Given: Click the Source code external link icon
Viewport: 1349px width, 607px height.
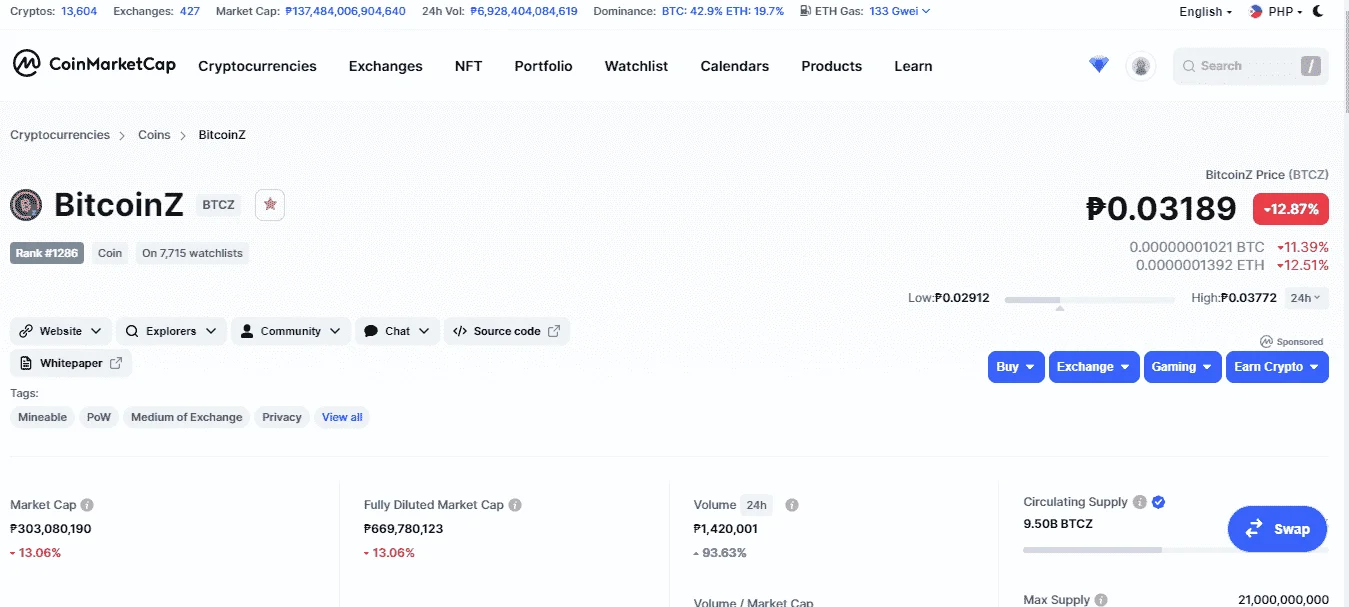Looking at the screenshot, I should point(554,331).
